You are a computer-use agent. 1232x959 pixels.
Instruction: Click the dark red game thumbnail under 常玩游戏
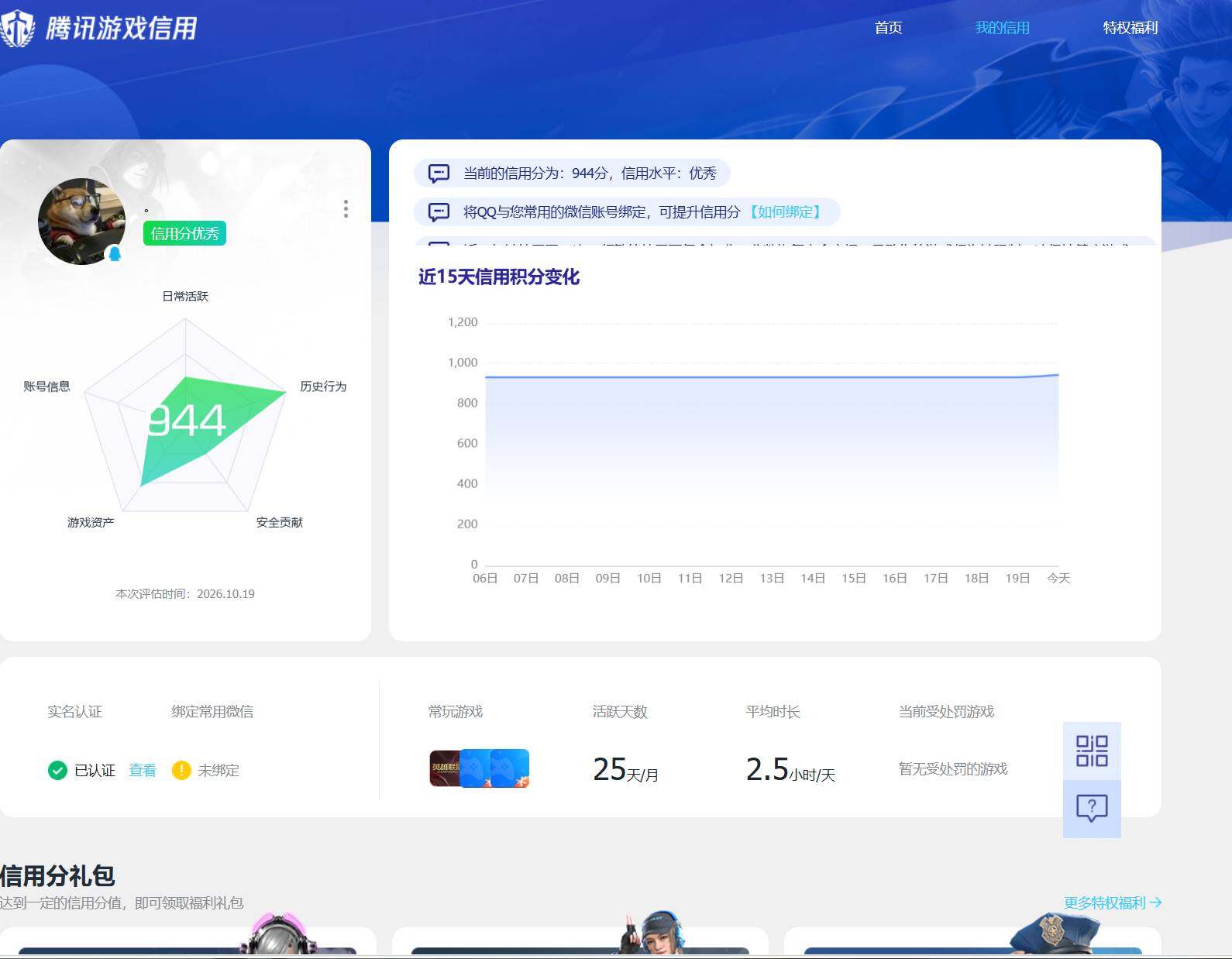(446, 768)
